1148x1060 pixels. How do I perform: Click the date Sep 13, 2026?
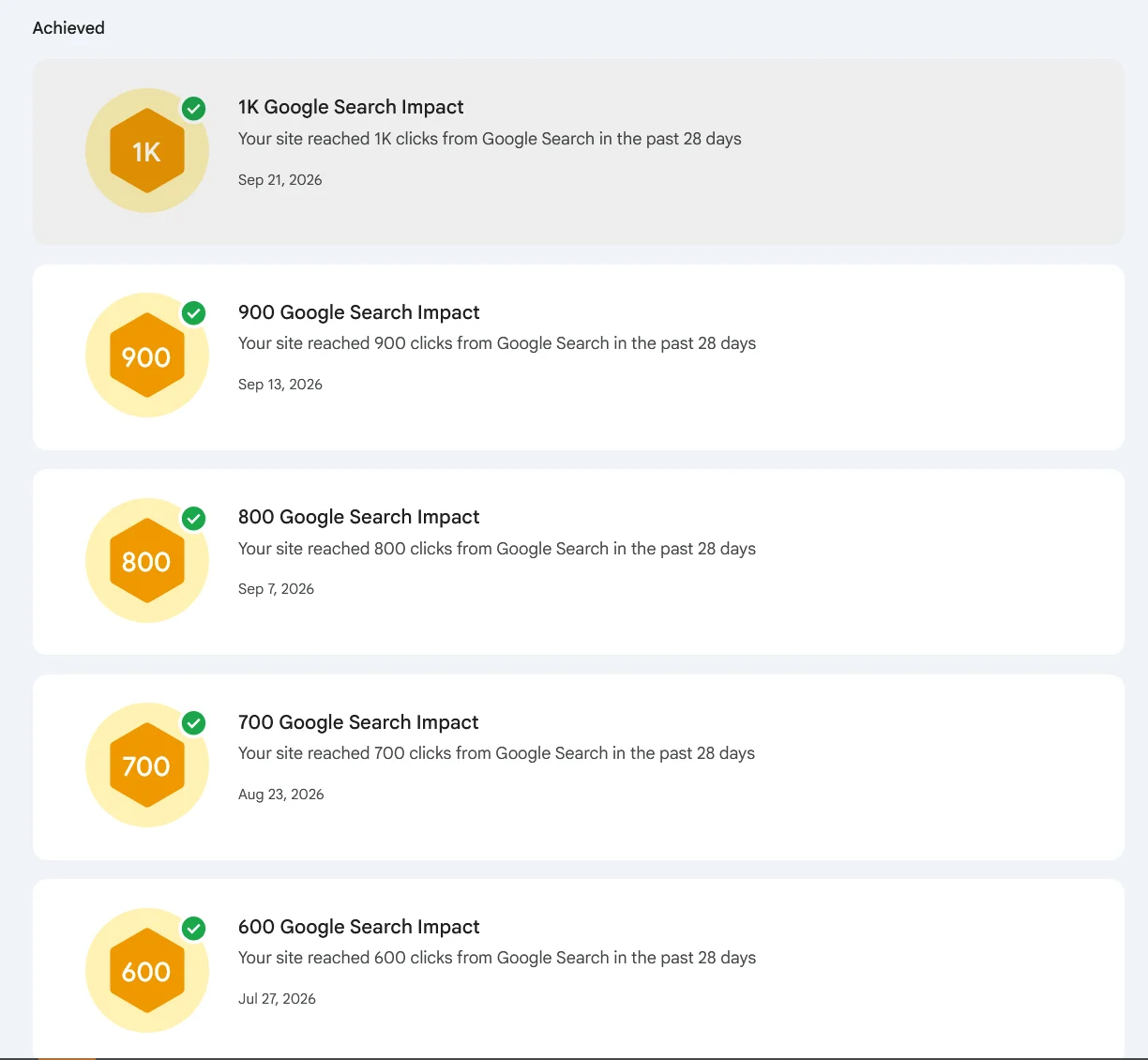[x=280, y=385]
